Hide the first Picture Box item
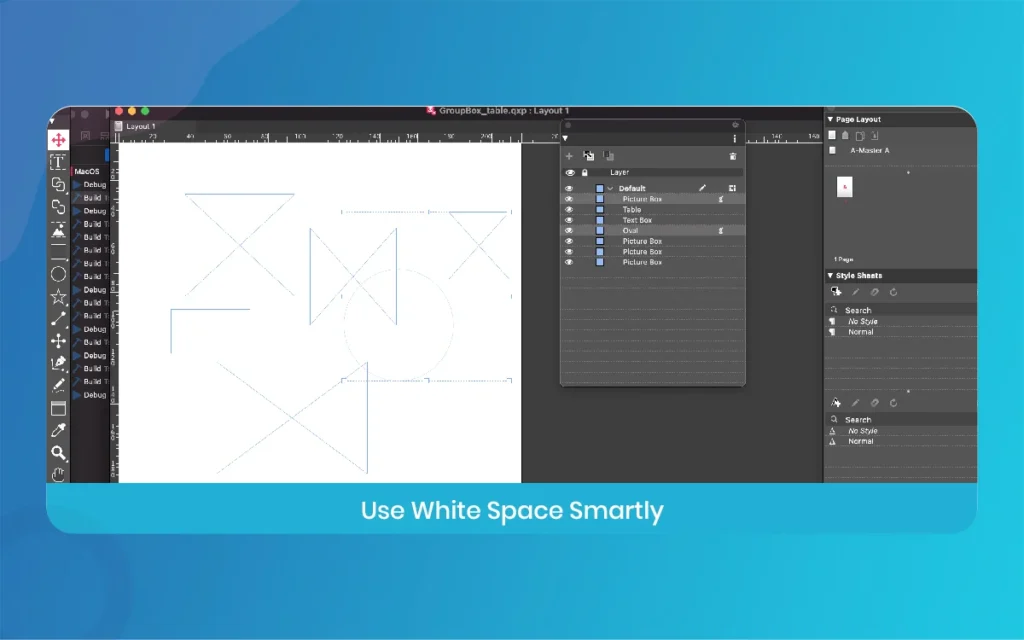The width and height of the screenshot is (1024, 640). pyautogui.click(x=569, y=199)
